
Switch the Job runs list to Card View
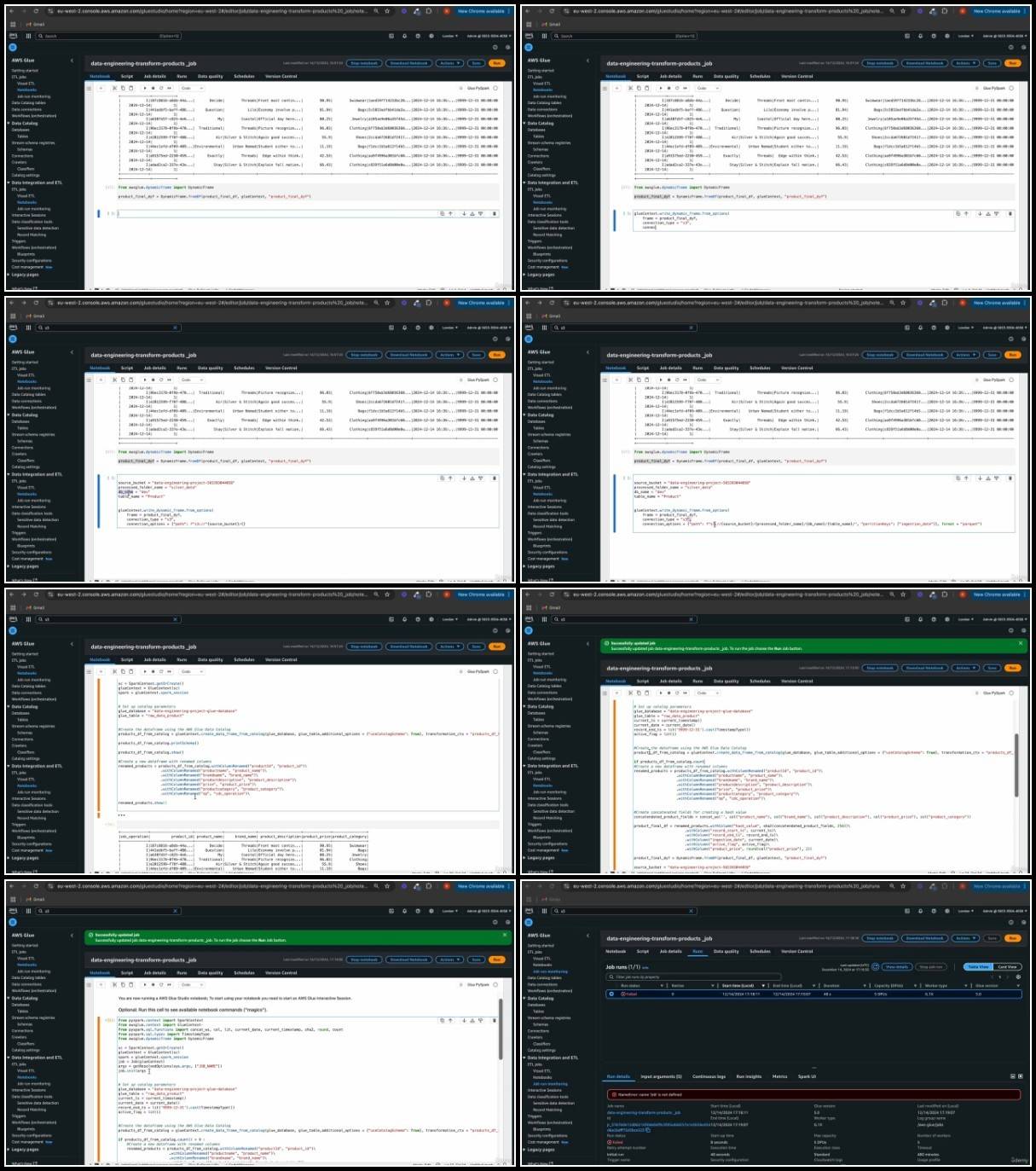click(1007, 966)
